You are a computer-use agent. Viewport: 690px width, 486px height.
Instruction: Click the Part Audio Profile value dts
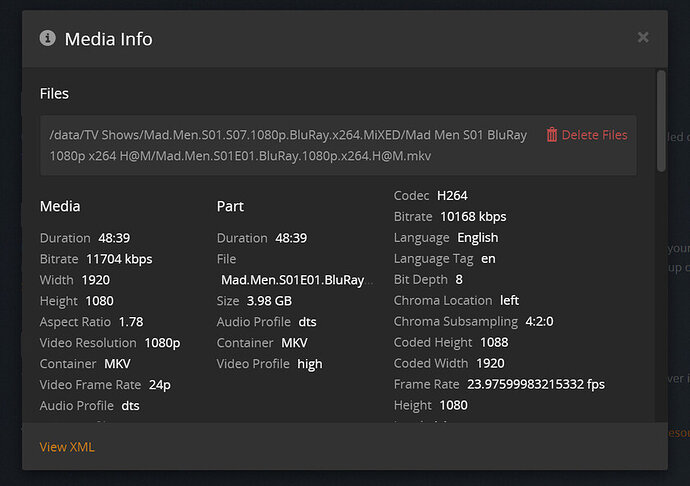click(x=308, y=322)
